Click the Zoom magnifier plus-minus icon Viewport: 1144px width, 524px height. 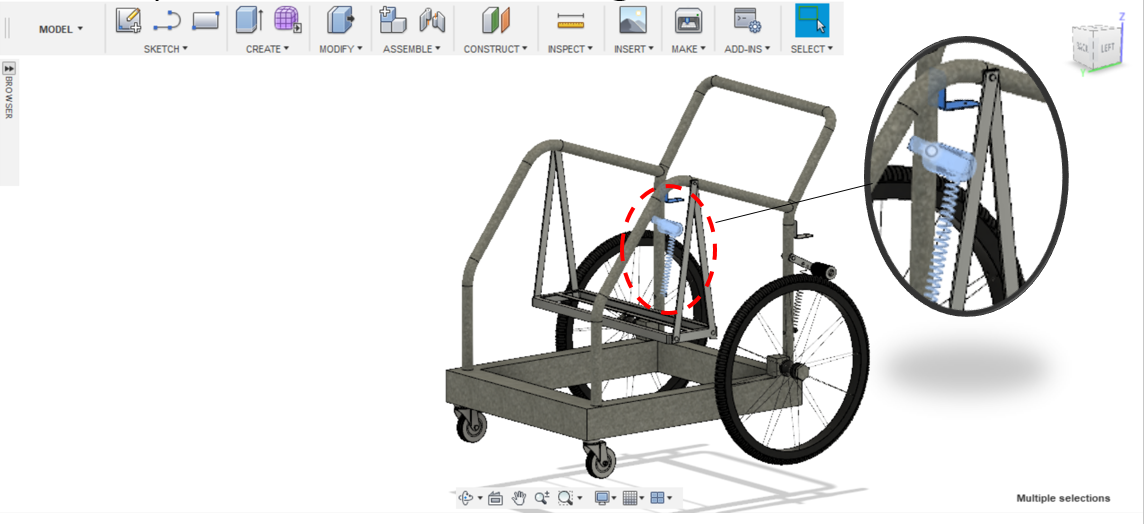pos(541,498)
